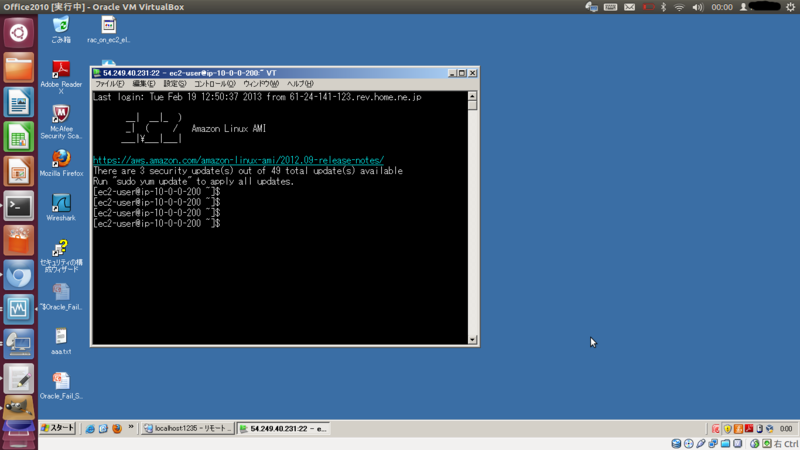The height and width of the screenshot is (450, 800).
Task: Open the system settings gear menu
Action: 790,7
